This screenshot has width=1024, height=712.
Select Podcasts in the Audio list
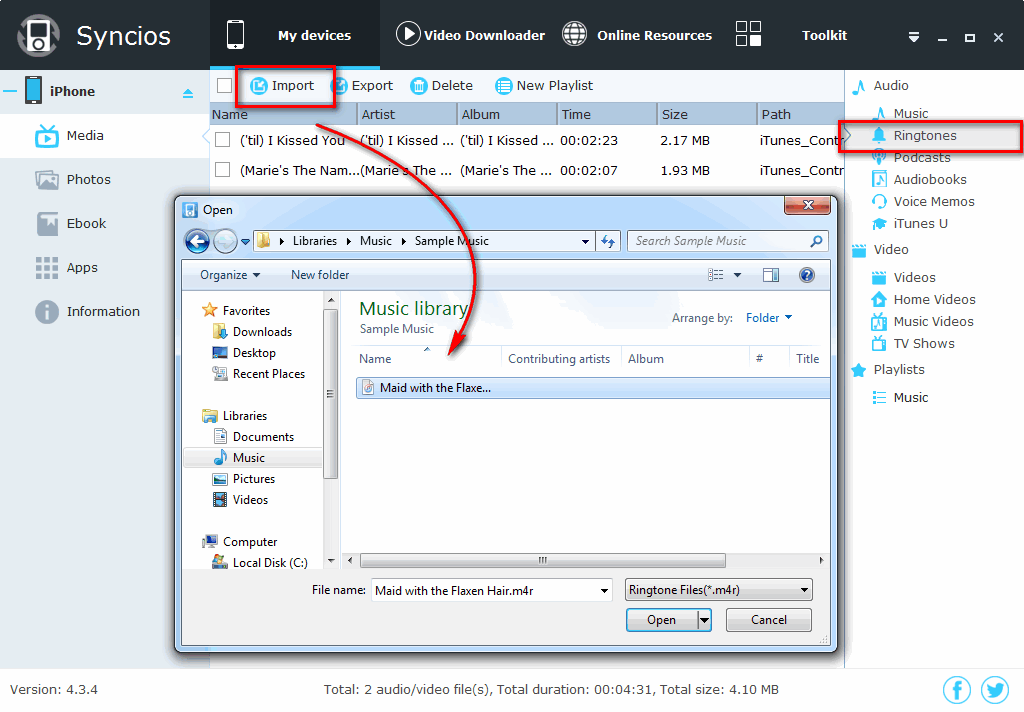coord(921,158)
